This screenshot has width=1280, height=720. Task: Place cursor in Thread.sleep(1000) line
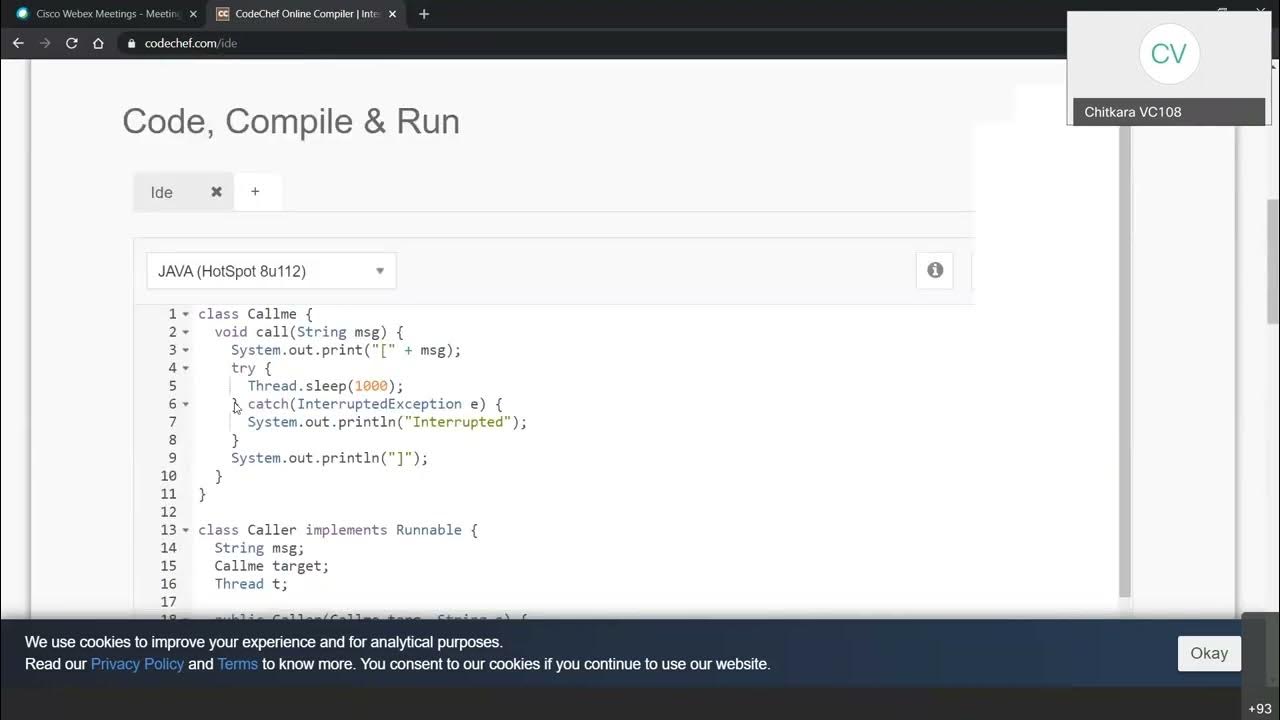click(x=326, y=386)
